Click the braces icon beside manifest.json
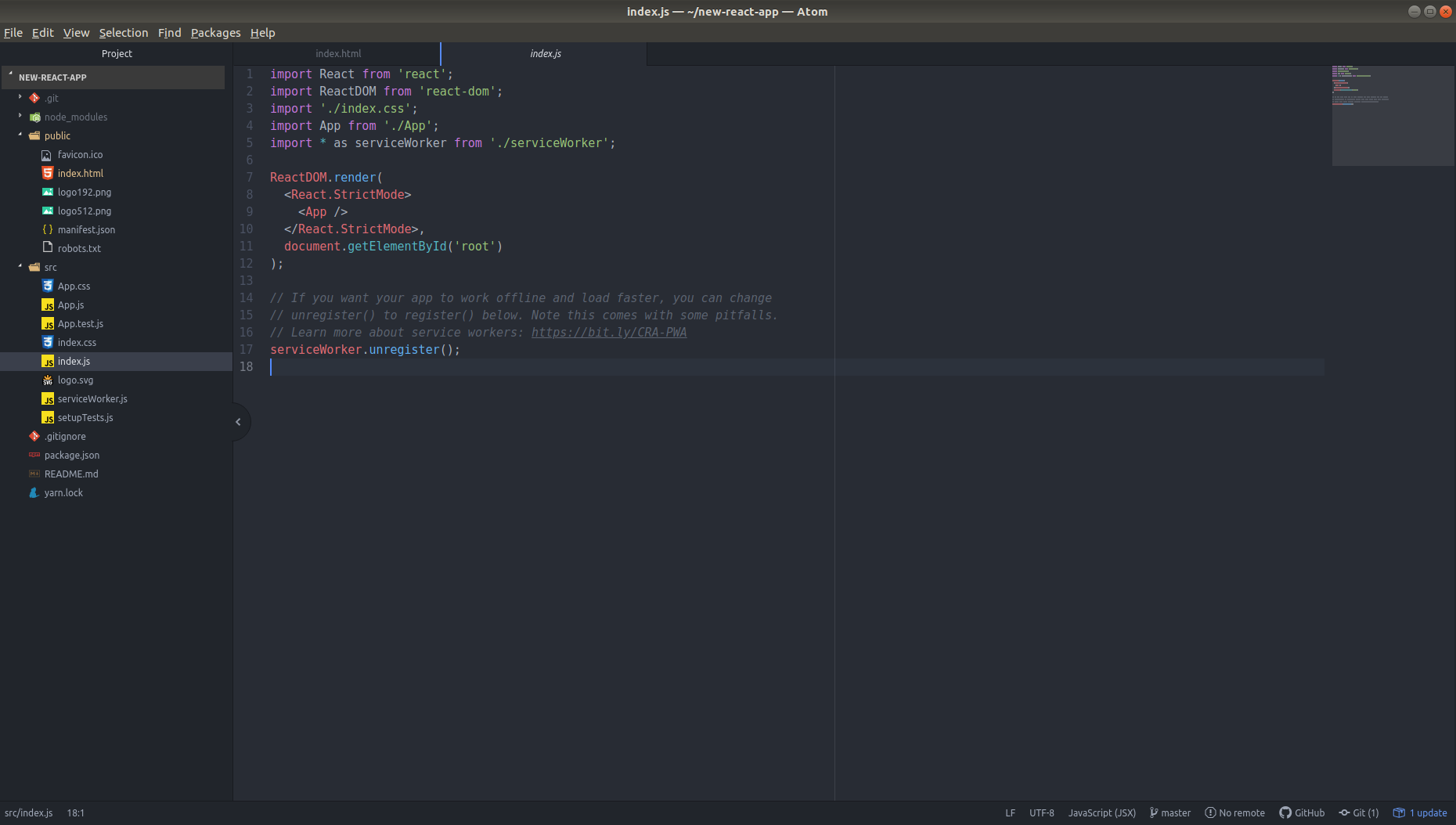 pyautogui.click(x=48, y=229)
